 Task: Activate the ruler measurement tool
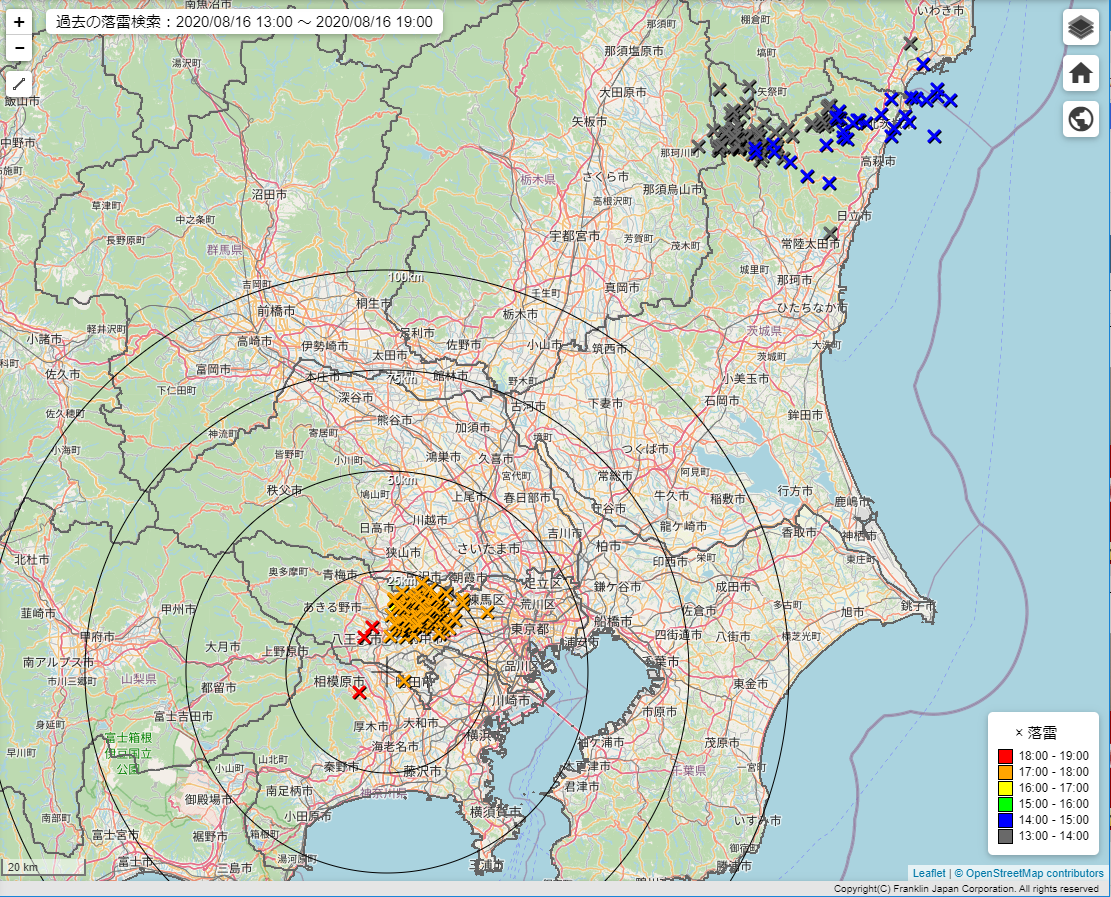click(x=18, y=84)
